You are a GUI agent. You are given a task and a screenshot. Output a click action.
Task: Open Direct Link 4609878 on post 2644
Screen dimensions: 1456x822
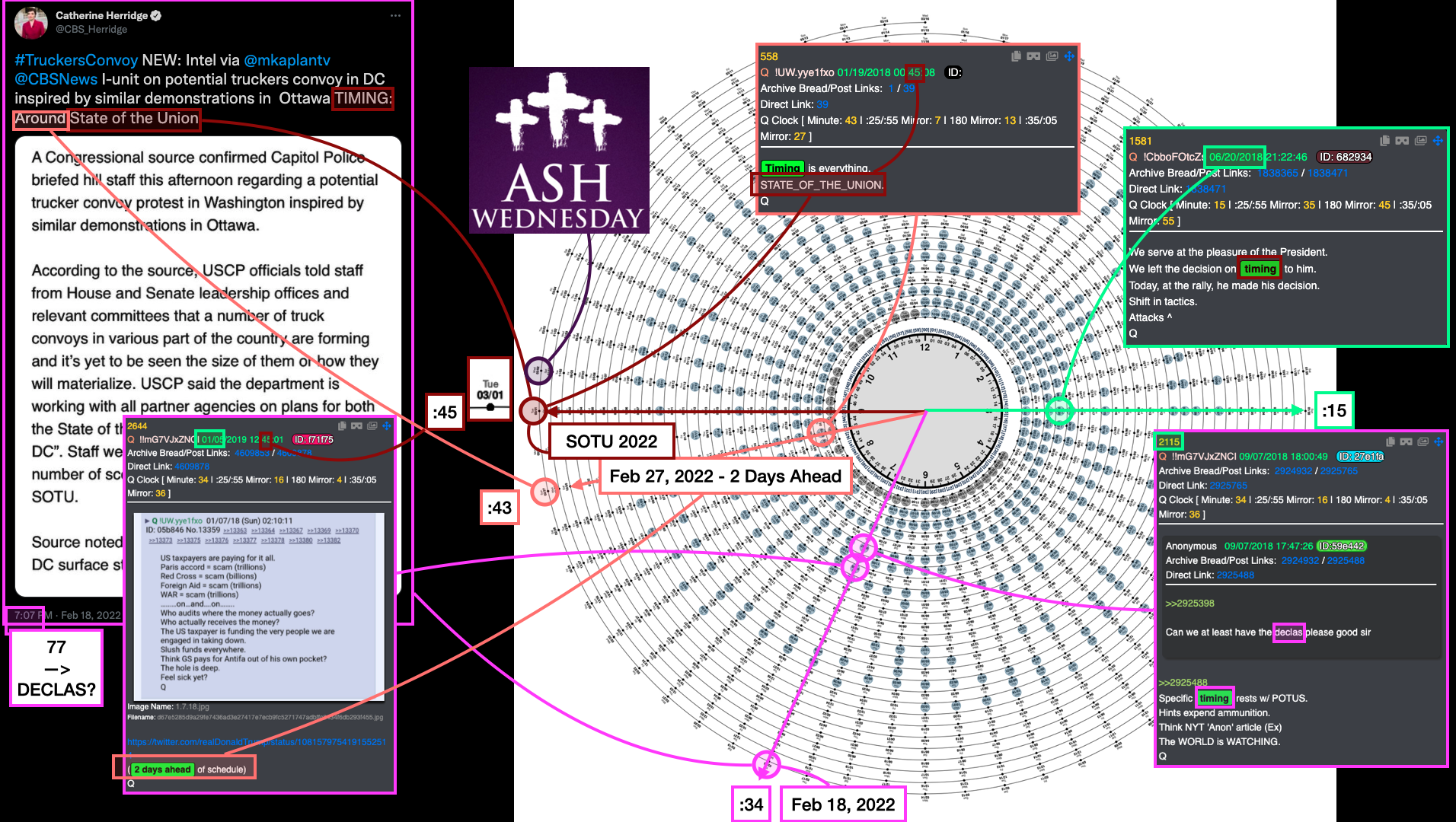(x=192, y=467)
